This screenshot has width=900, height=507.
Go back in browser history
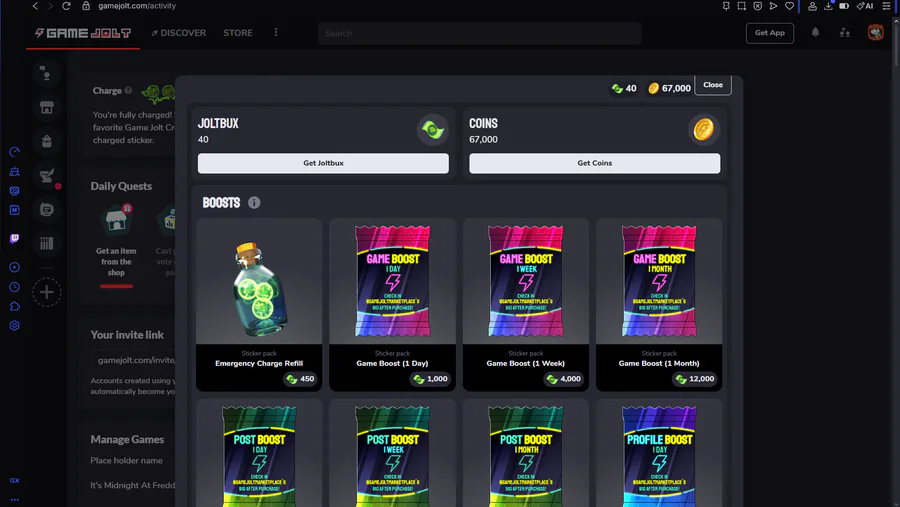[x=35, y=6]
